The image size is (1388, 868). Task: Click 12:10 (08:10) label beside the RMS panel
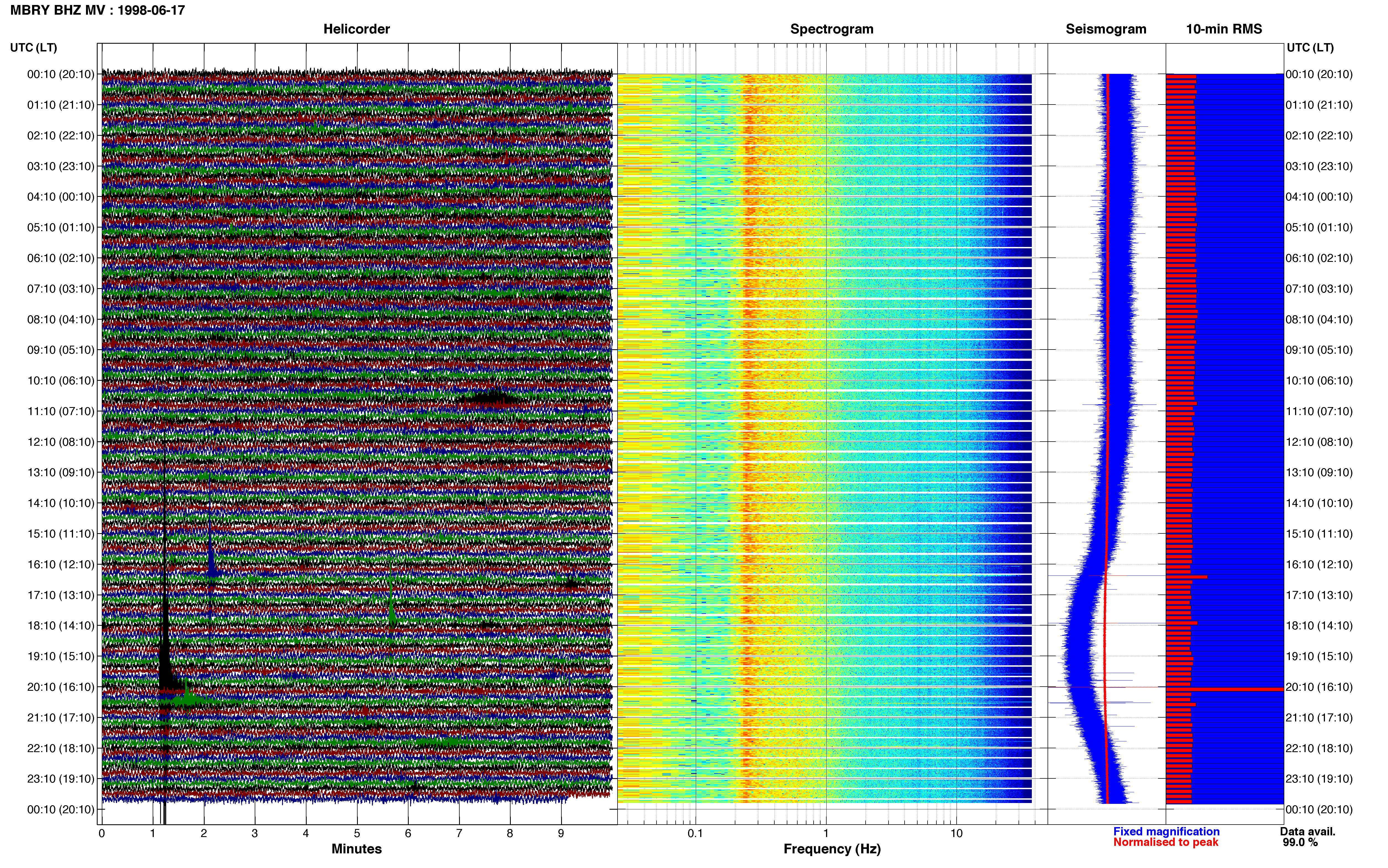click(x=1319, y=442)
